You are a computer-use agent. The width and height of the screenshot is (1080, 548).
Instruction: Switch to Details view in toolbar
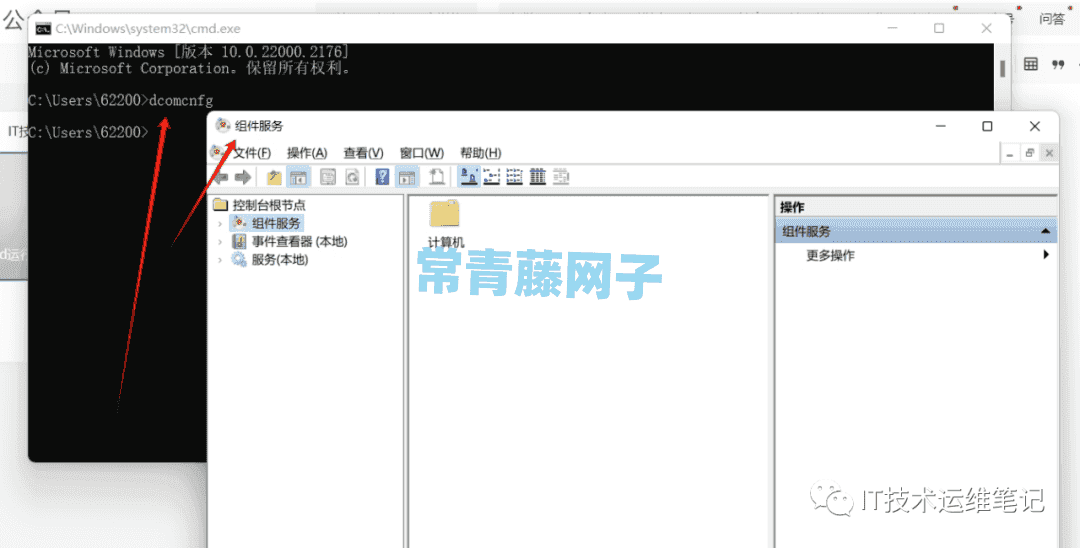(x=538, y=177)
